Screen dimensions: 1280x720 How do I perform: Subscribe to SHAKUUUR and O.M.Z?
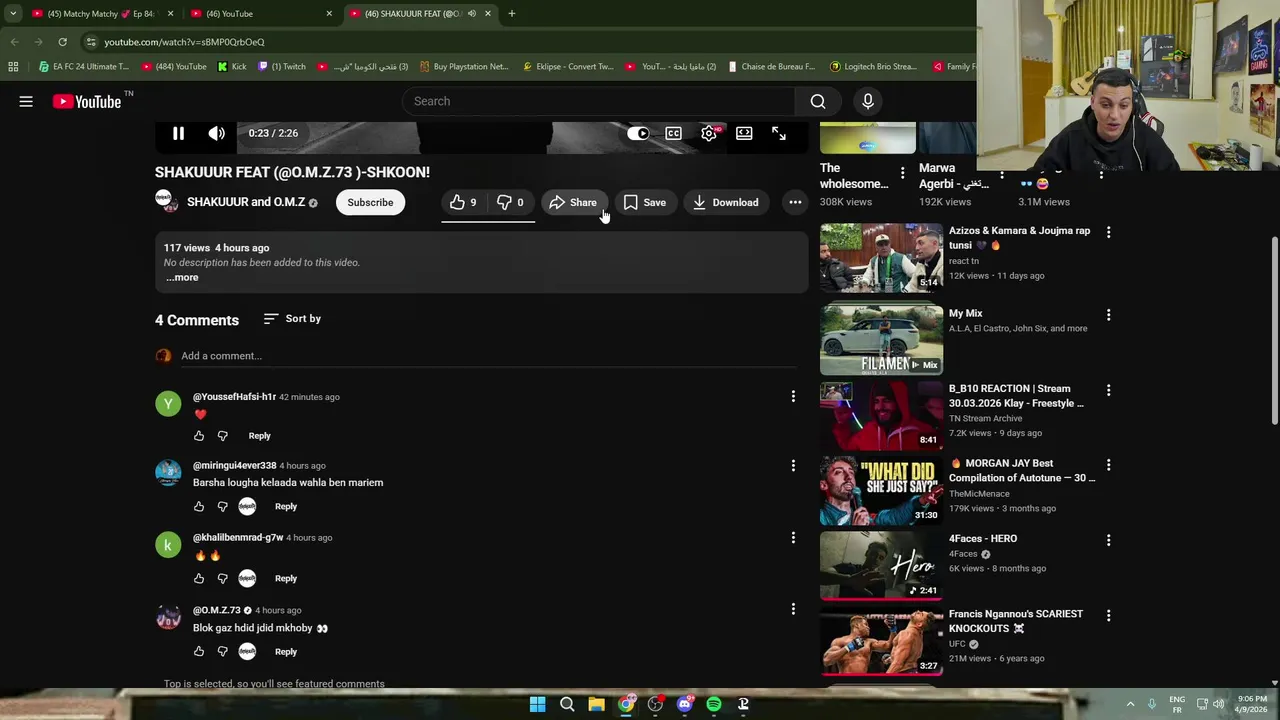click(x=370, y=202)
